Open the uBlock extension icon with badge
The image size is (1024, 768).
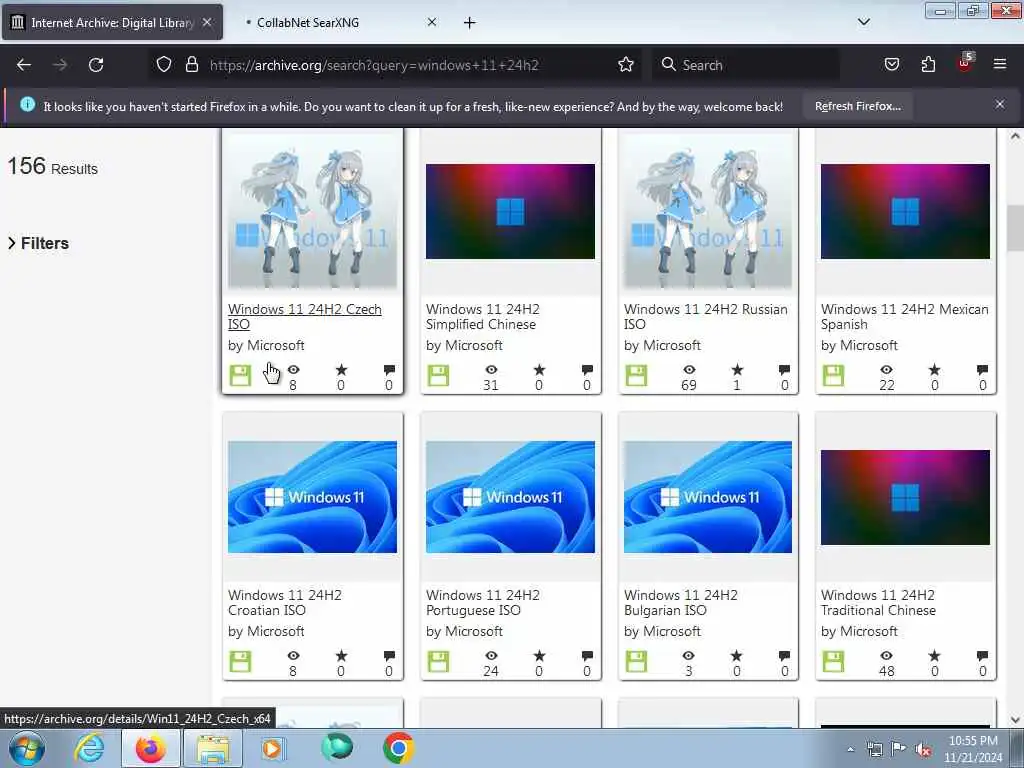coord(965,63)
